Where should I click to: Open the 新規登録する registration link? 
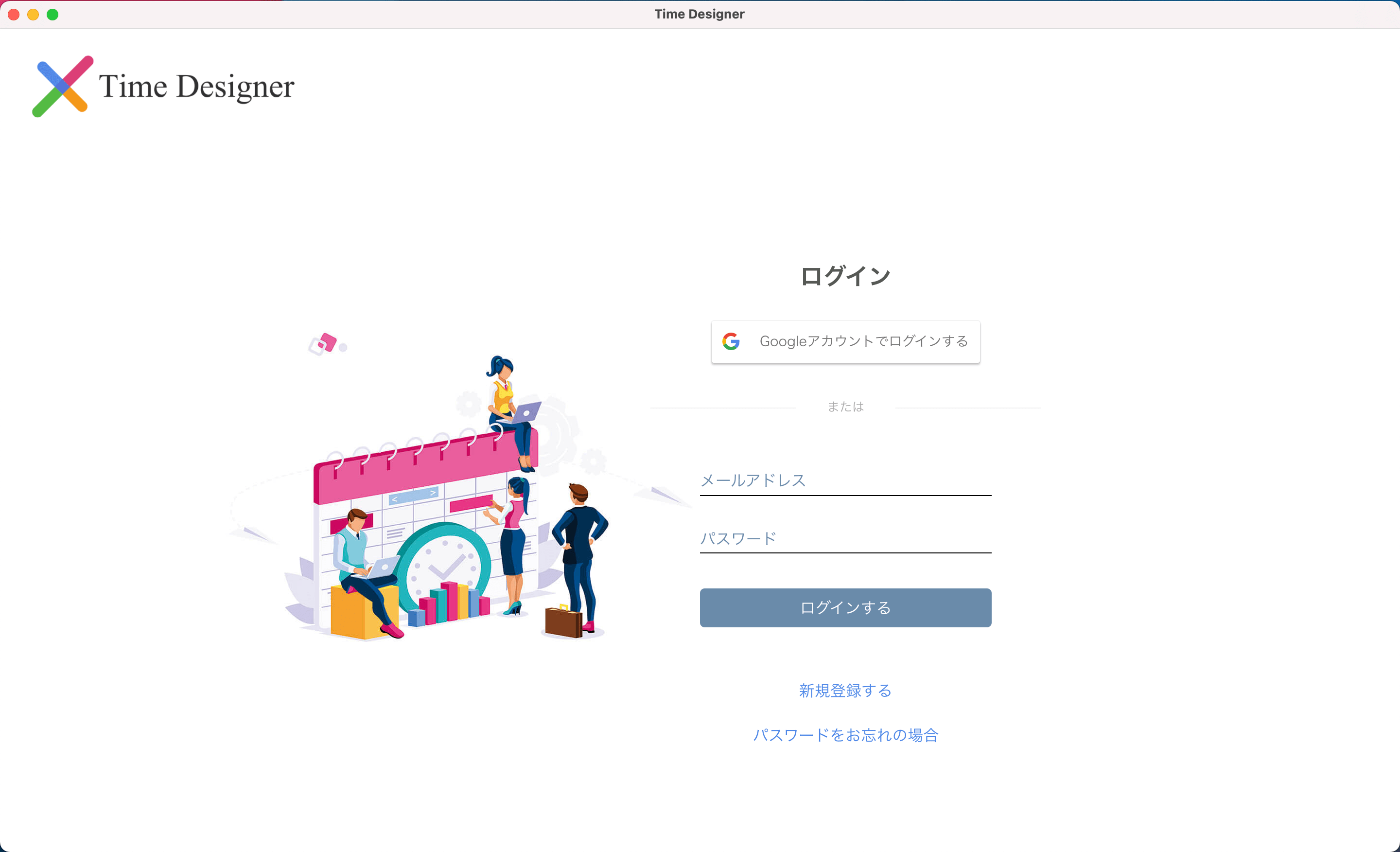click(x=845, y=691)
